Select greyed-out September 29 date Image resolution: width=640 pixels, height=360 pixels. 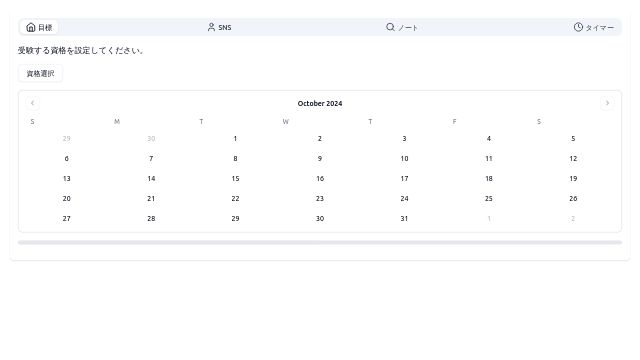pos(67,139)
